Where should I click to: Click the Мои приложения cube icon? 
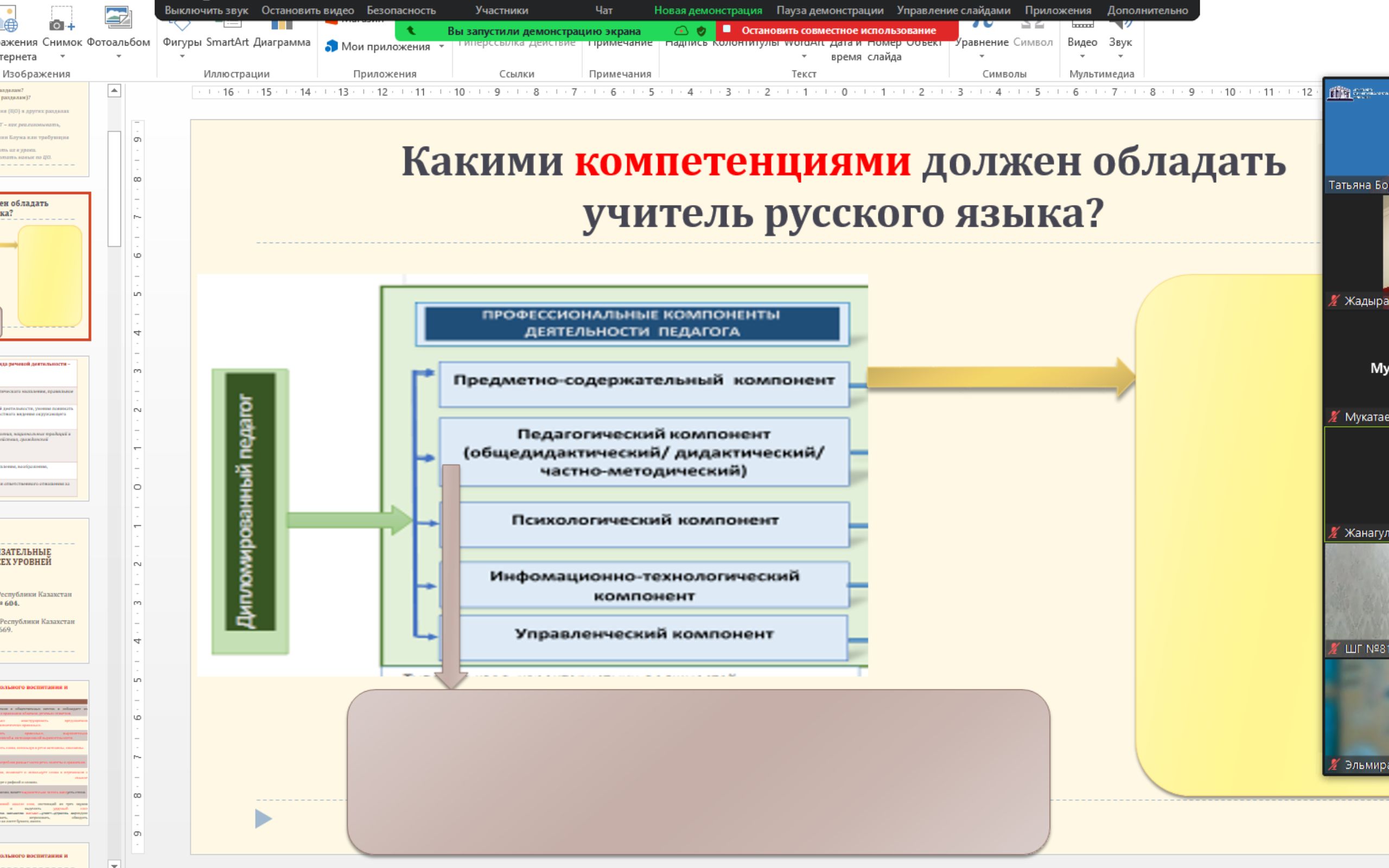[331, 47]
